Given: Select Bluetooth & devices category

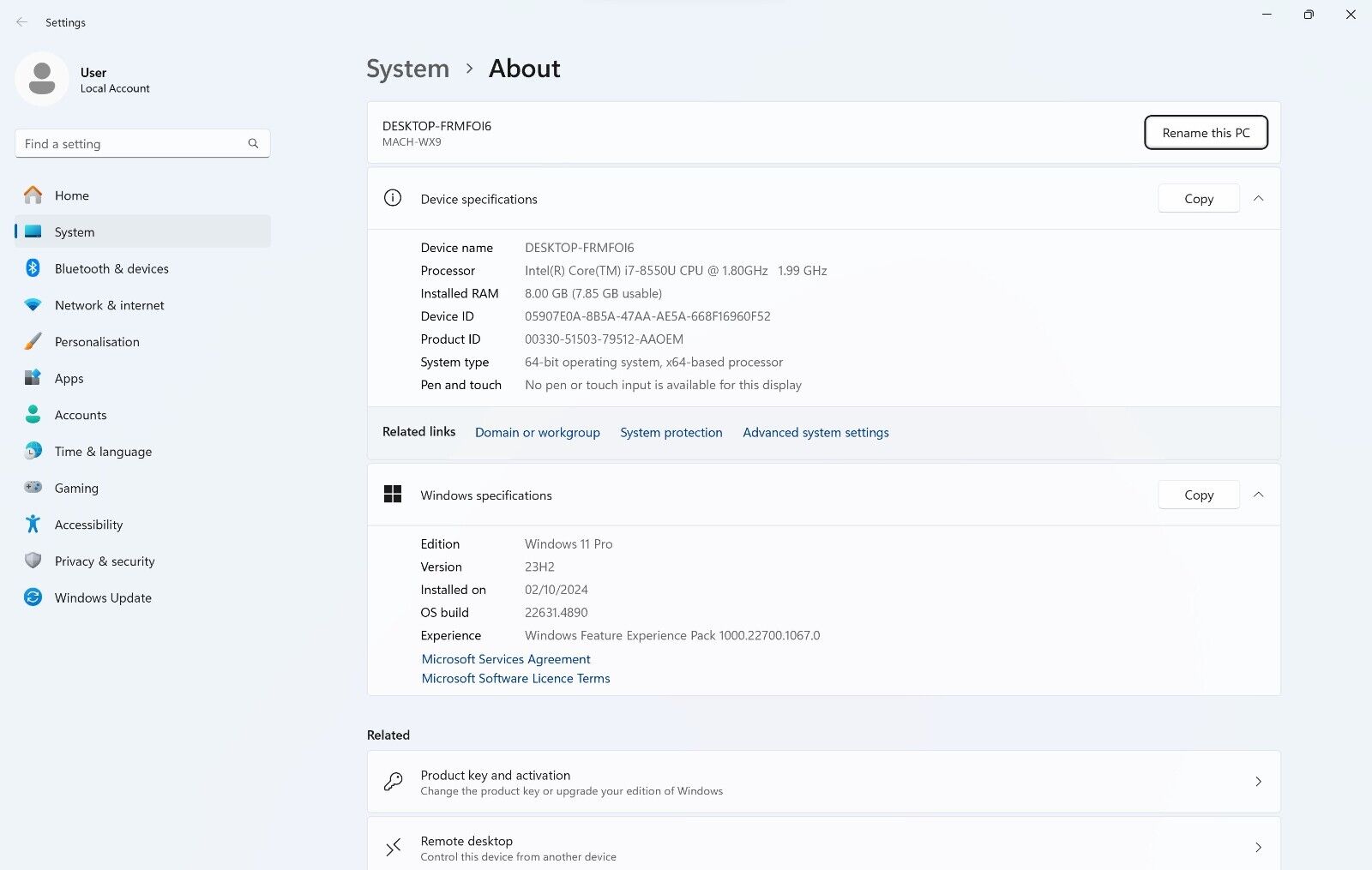Looking at the screenshot, I should 142,268.
